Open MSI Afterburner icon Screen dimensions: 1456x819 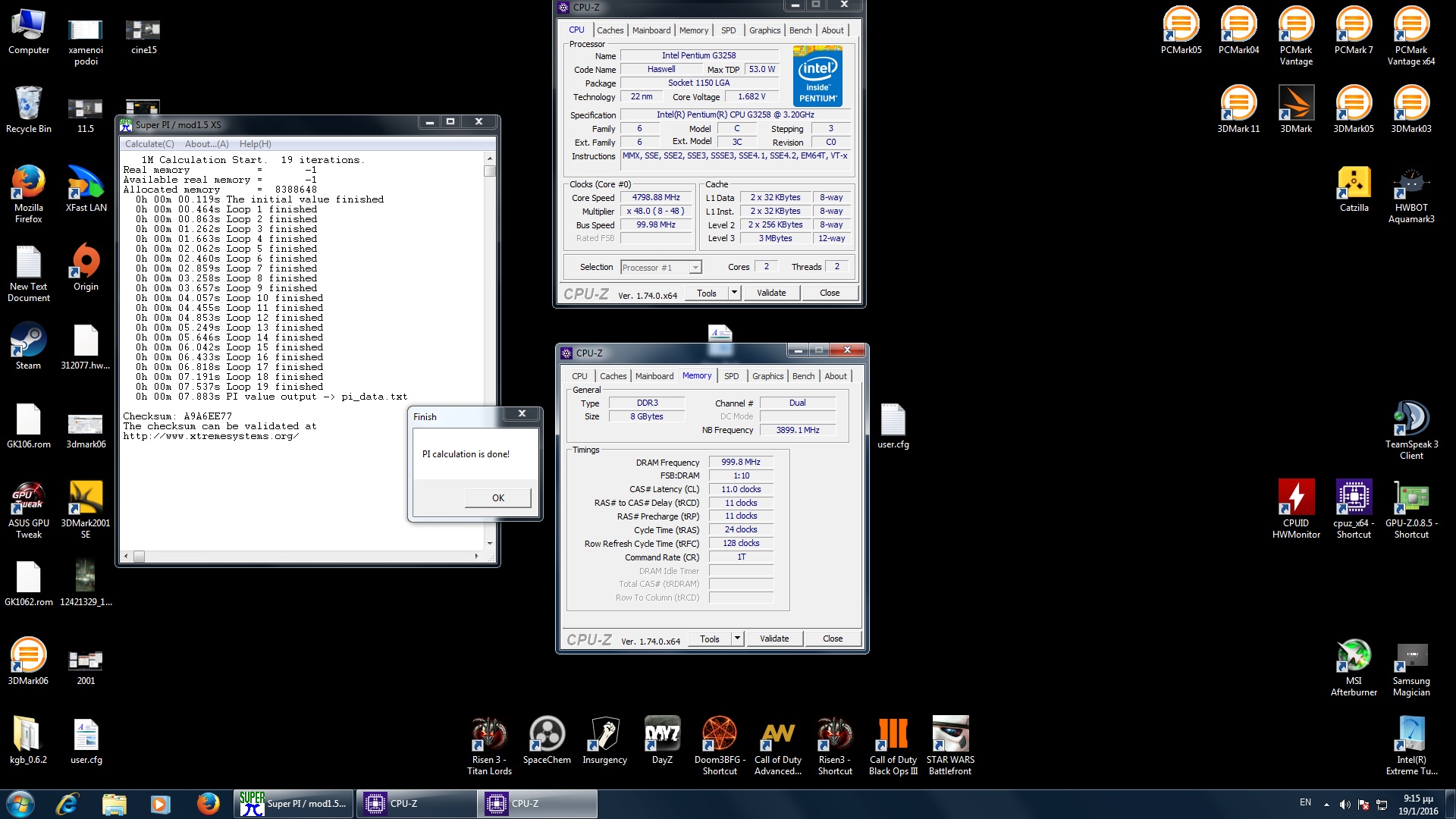(1354, 667)
